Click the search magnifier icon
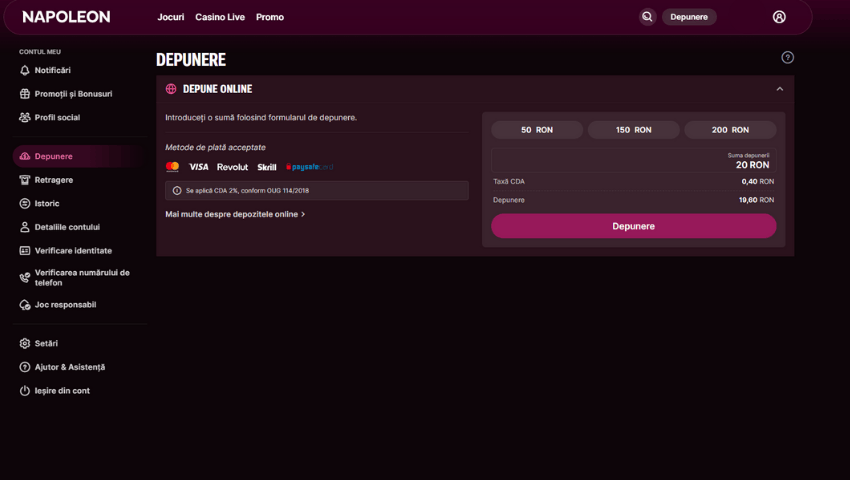Image resolution: width=850 pixels, height=480 pixels. pyautogui.click(x=647, y=17)
